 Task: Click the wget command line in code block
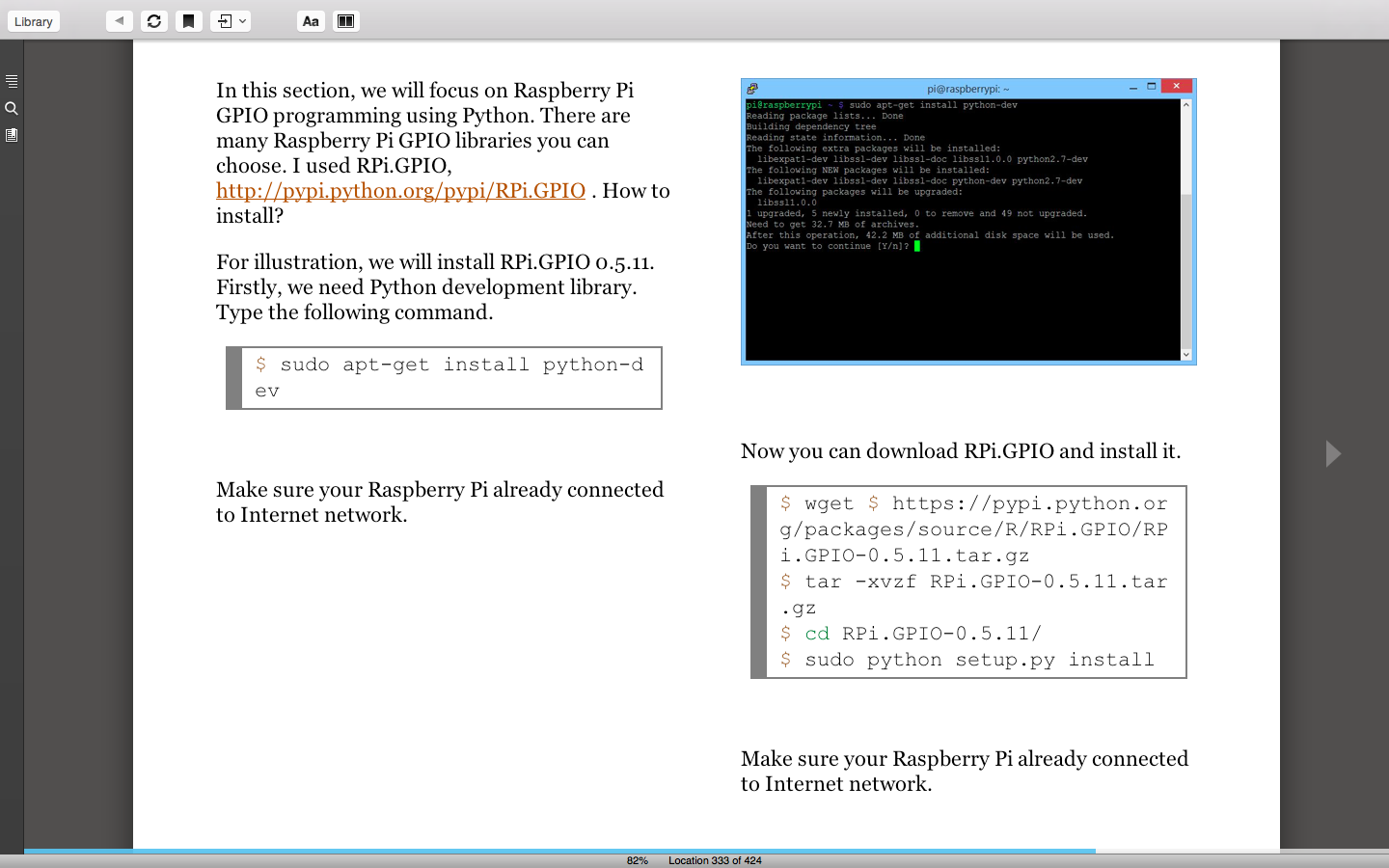click(x=974, y=529)
